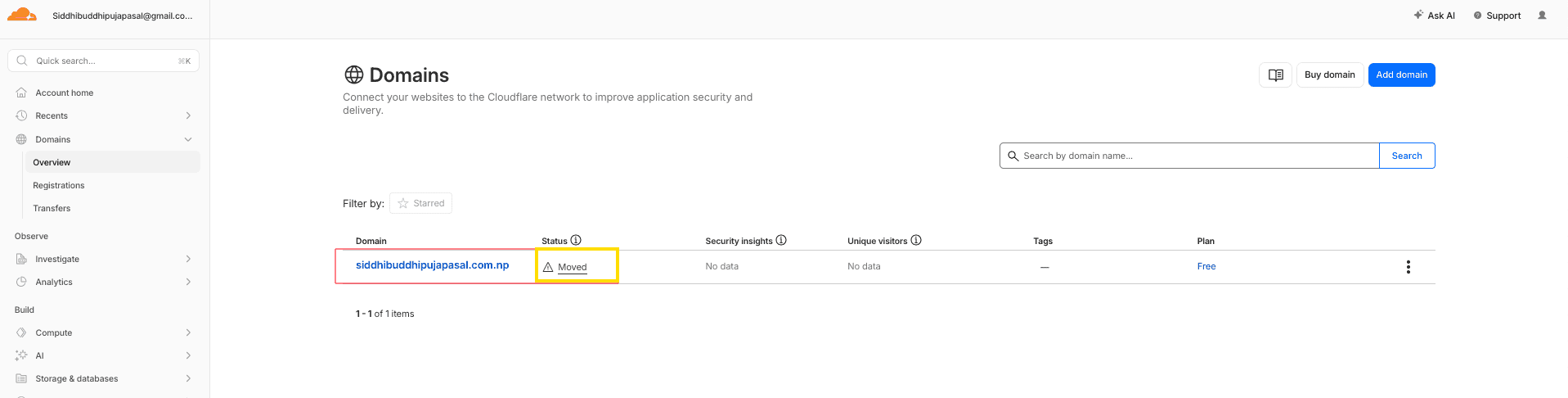This screenshot has width=1568, height=398.
Task: Open Investigate in sidebar
Action: [x=57, y=259]
